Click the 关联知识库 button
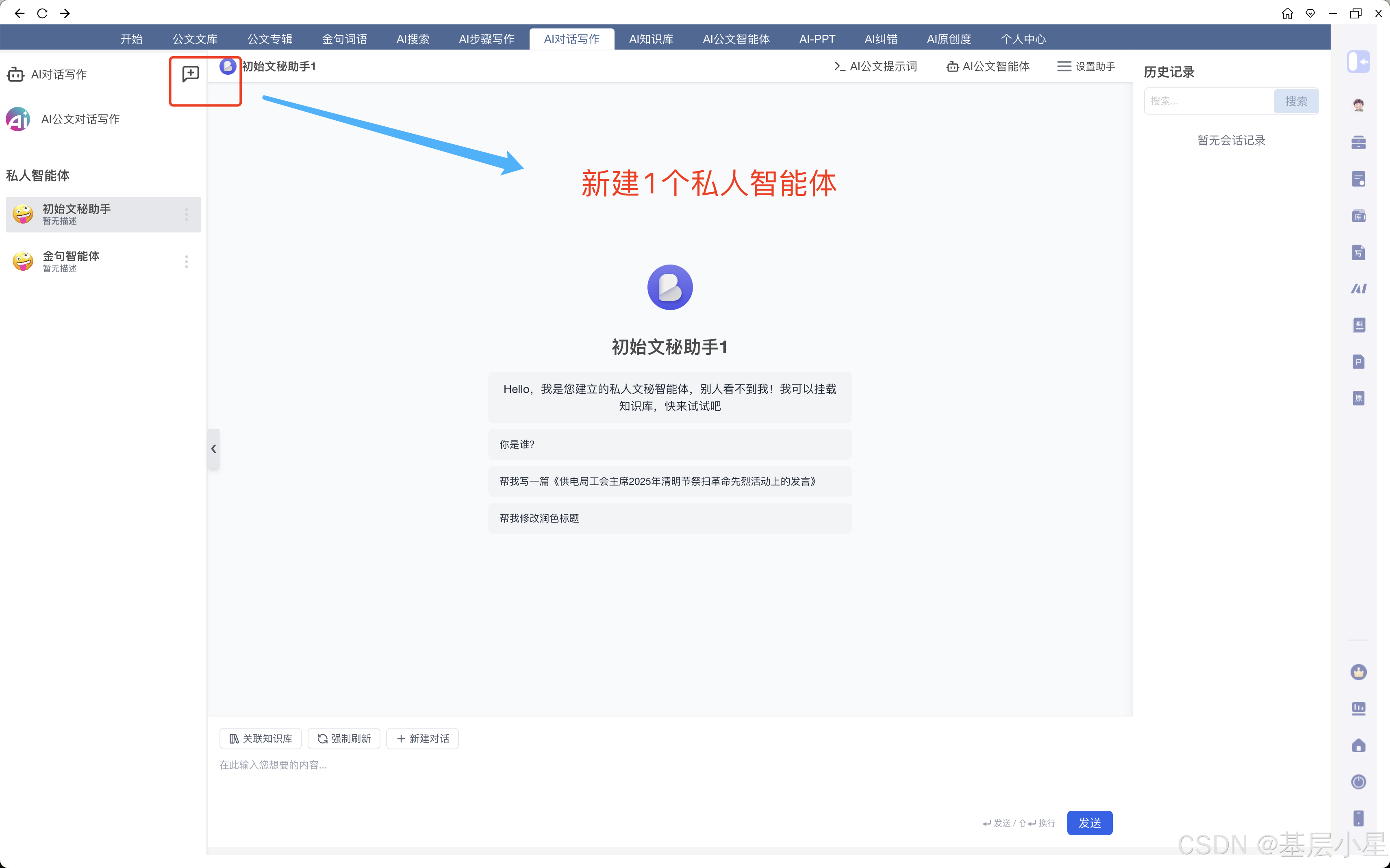This screenshot has width=1390, height=868. click(x=261, y=738)
